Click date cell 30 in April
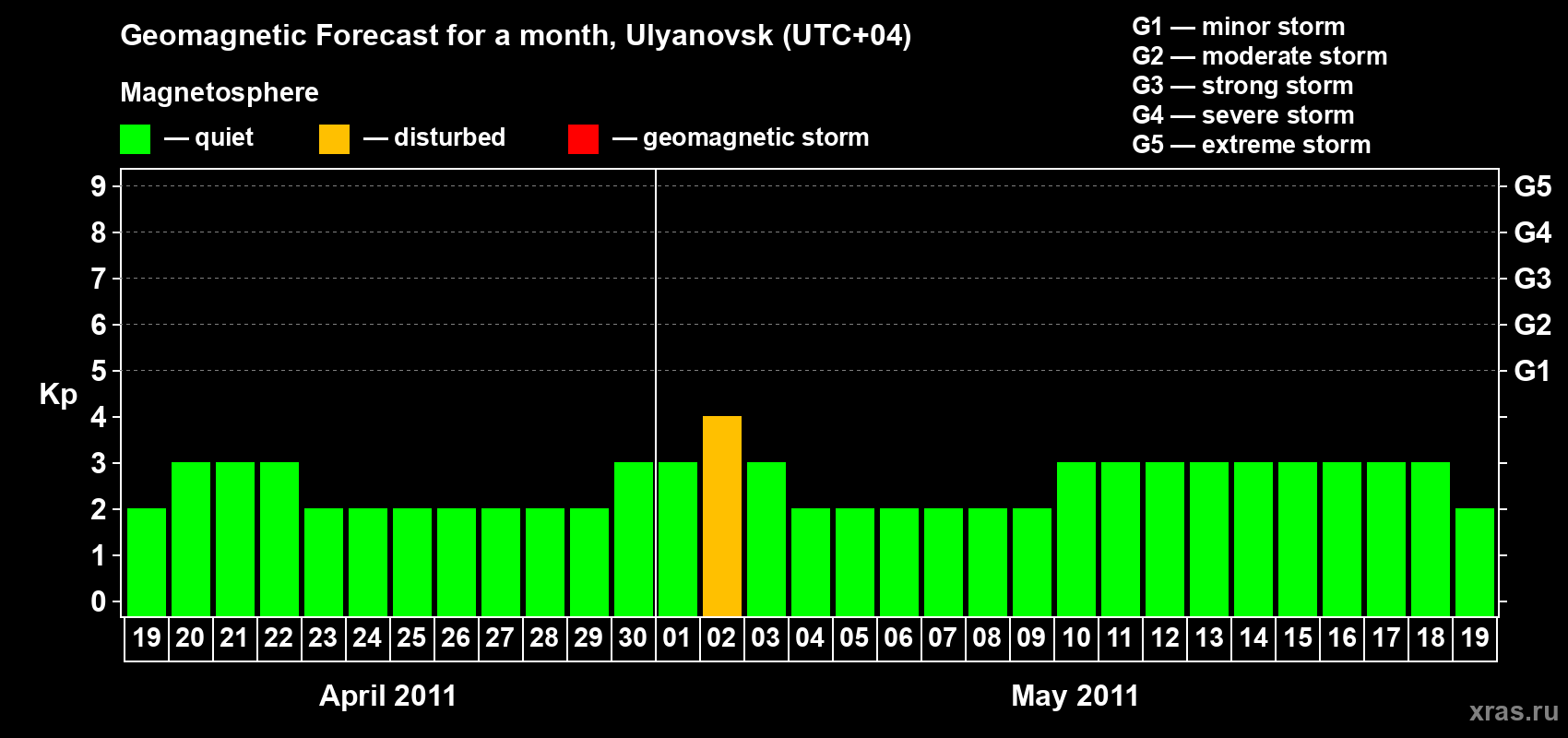Image resolution: width=1568 pixels, height=738 pixels. (634, 638)
